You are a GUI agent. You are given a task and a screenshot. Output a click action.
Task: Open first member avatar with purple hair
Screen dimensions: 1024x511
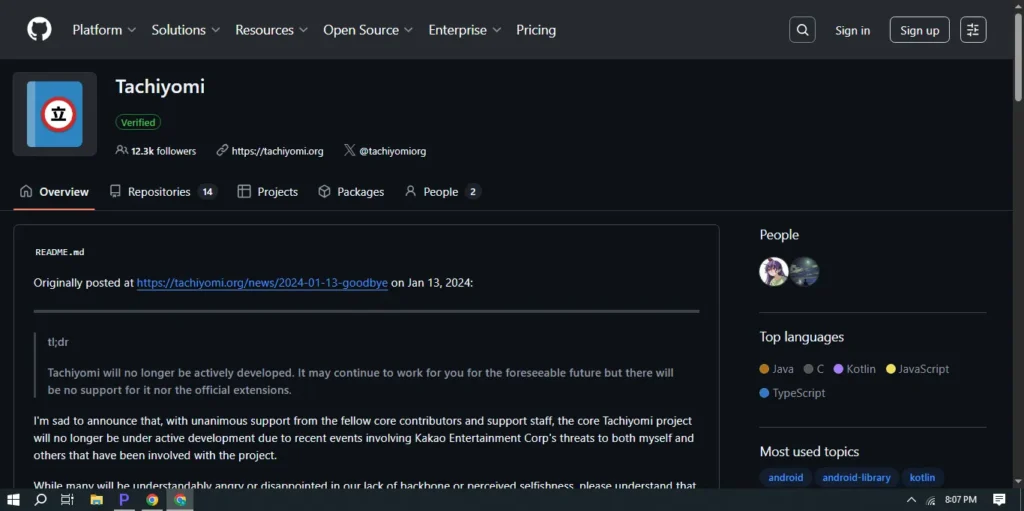773,271
